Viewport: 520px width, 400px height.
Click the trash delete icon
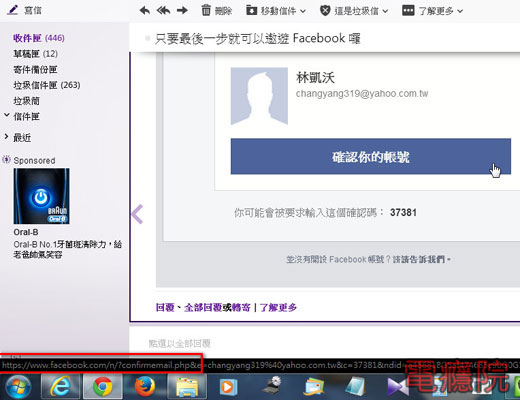pyautogui.click(x=206, y=10)
